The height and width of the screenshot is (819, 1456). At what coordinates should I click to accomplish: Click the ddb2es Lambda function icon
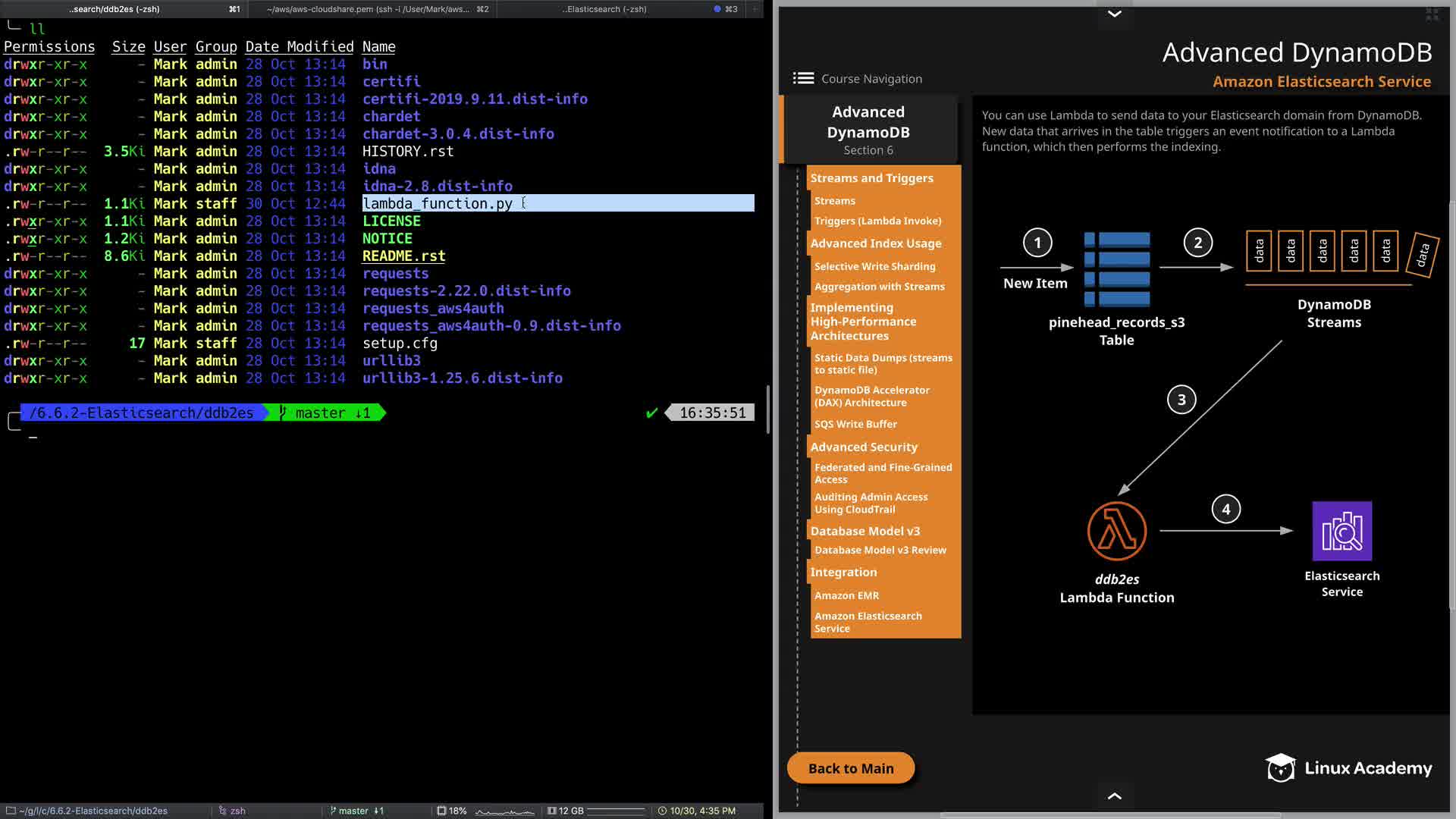coord(1116,531)
